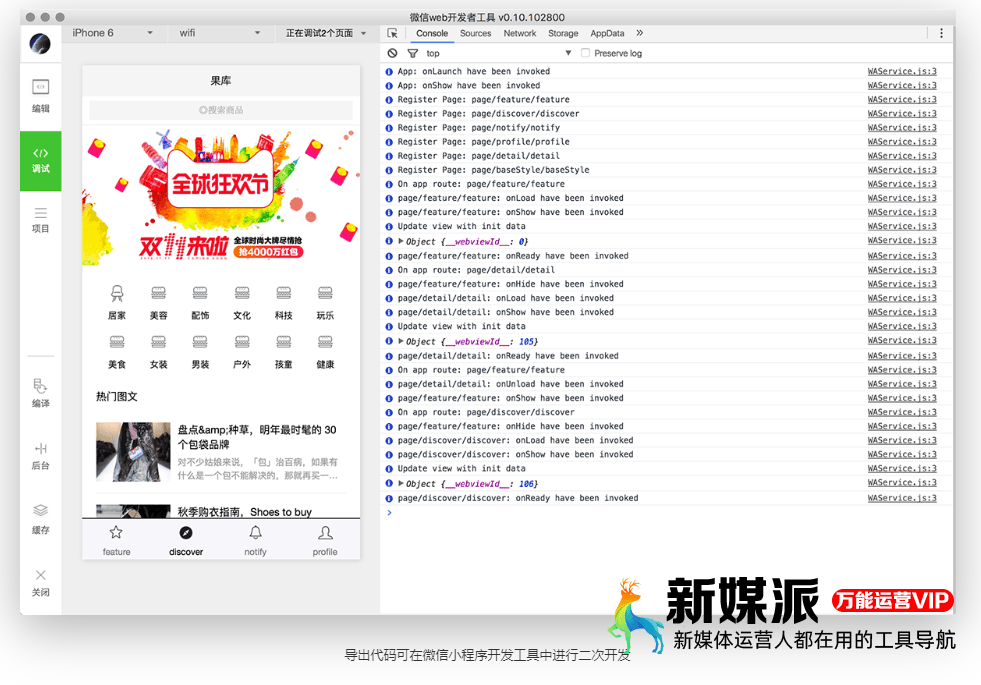The height and width of the screenshot is (685, 981).
Task: Switch to the Network tab
Action: point(519,33)
